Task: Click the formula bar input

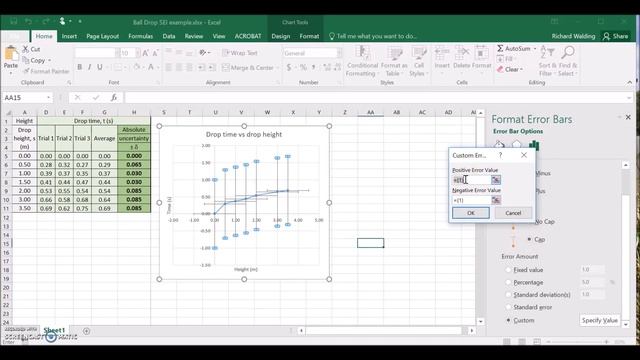Action: (x=376, y=97)
